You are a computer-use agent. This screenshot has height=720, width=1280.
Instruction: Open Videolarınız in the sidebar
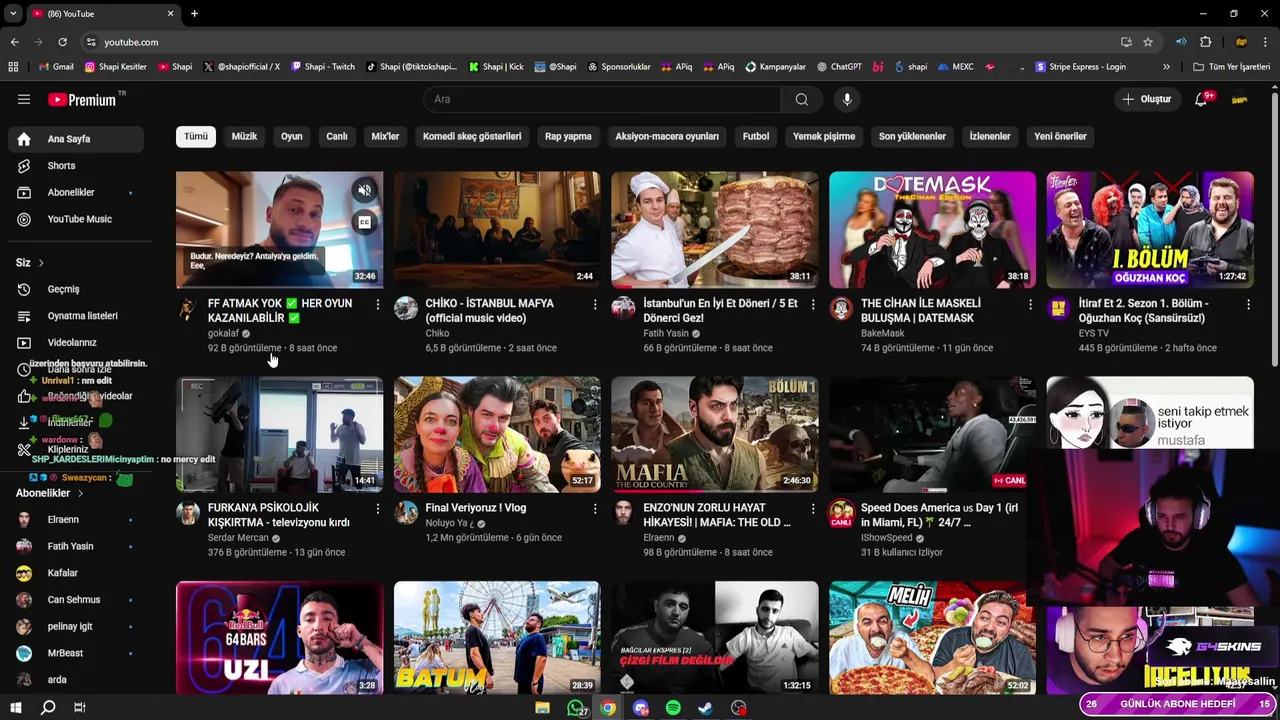click(x=76, y=343)
